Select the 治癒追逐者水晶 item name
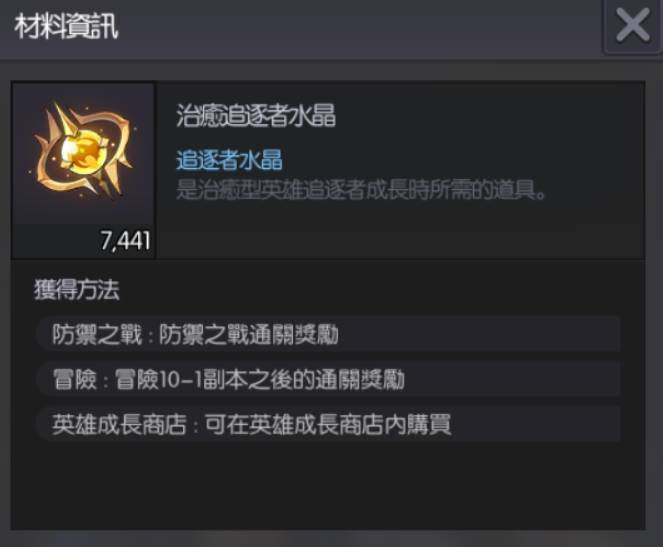 256,115
